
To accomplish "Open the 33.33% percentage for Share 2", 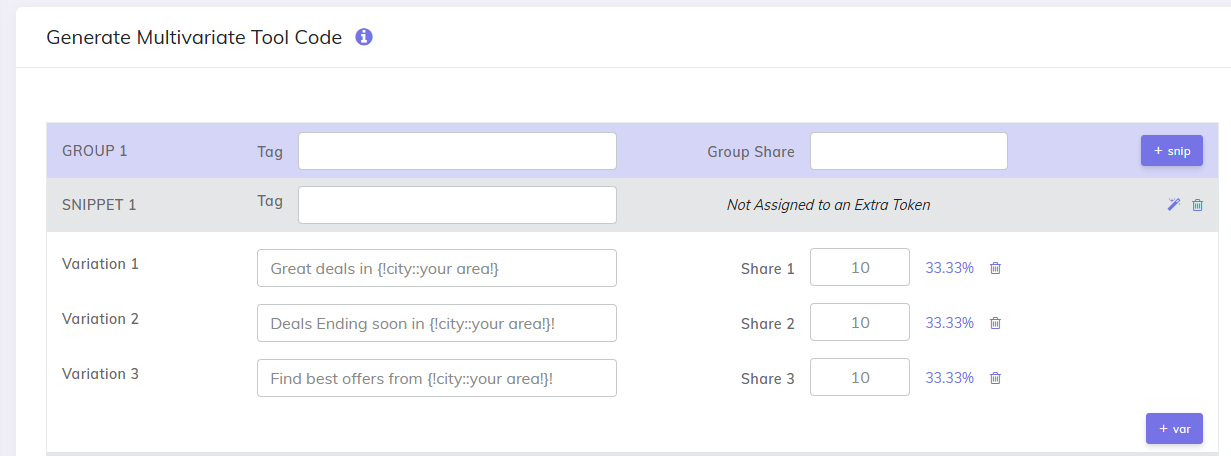I will (x=949, y=323).
